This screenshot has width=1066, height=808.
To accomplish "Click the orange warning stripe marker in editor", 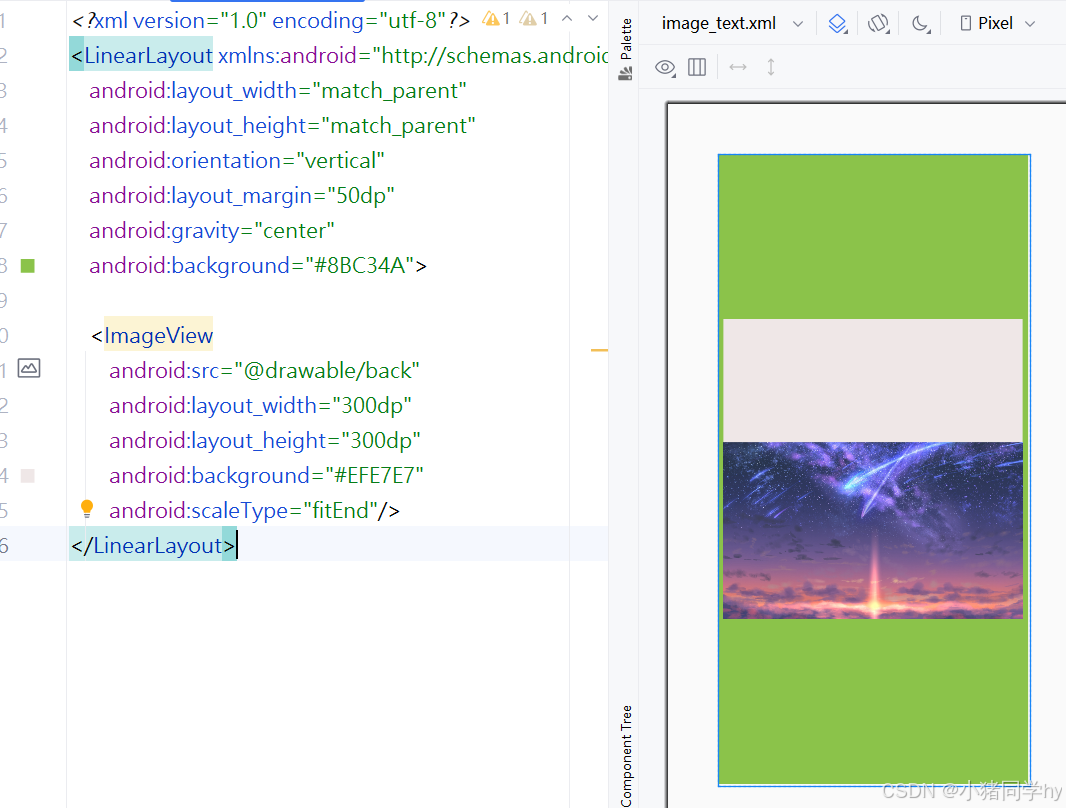I will click(x=599, y=350).
